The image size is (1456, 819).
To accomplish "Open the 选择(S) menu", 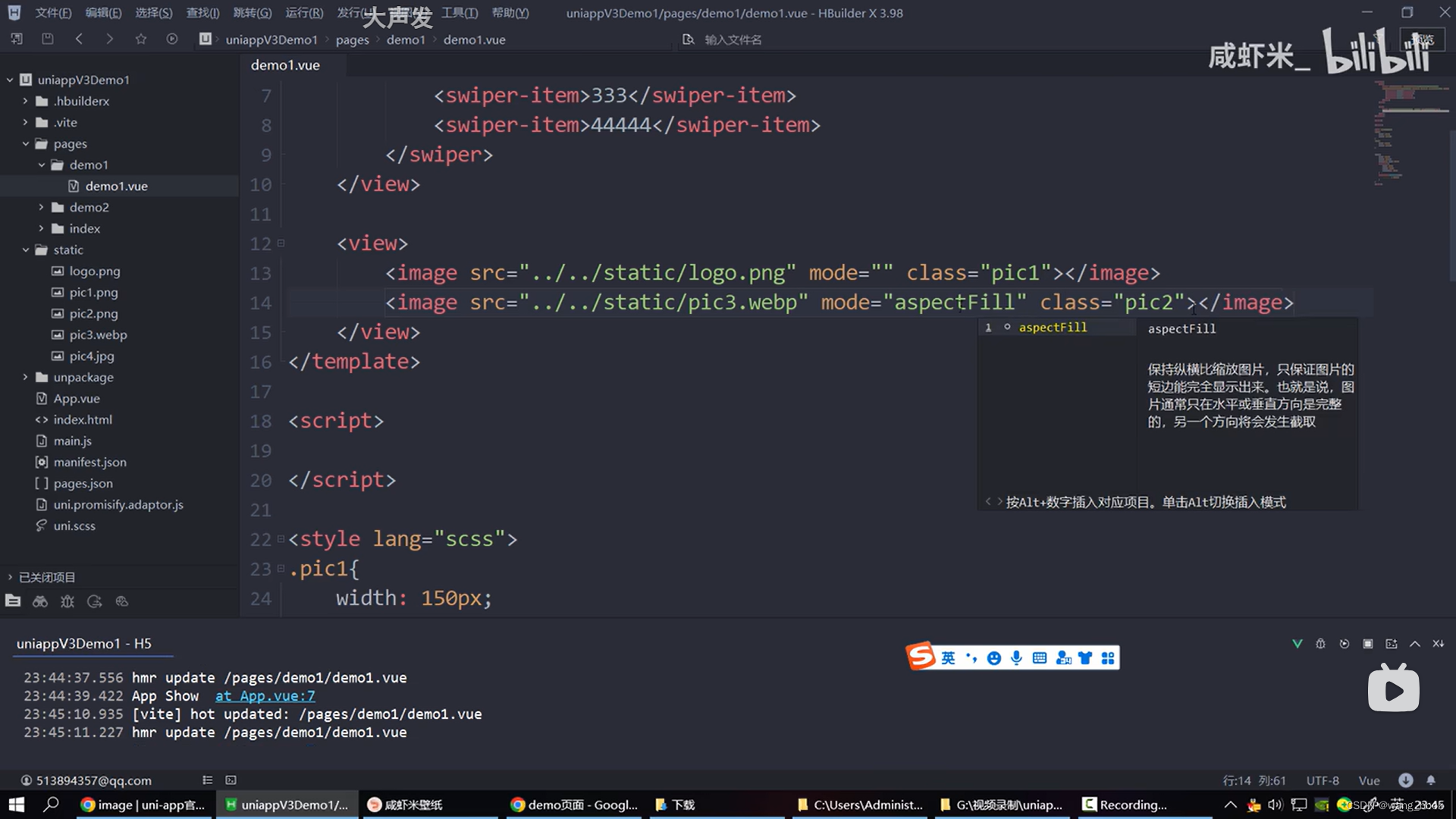I will click(x=154, y=13).
